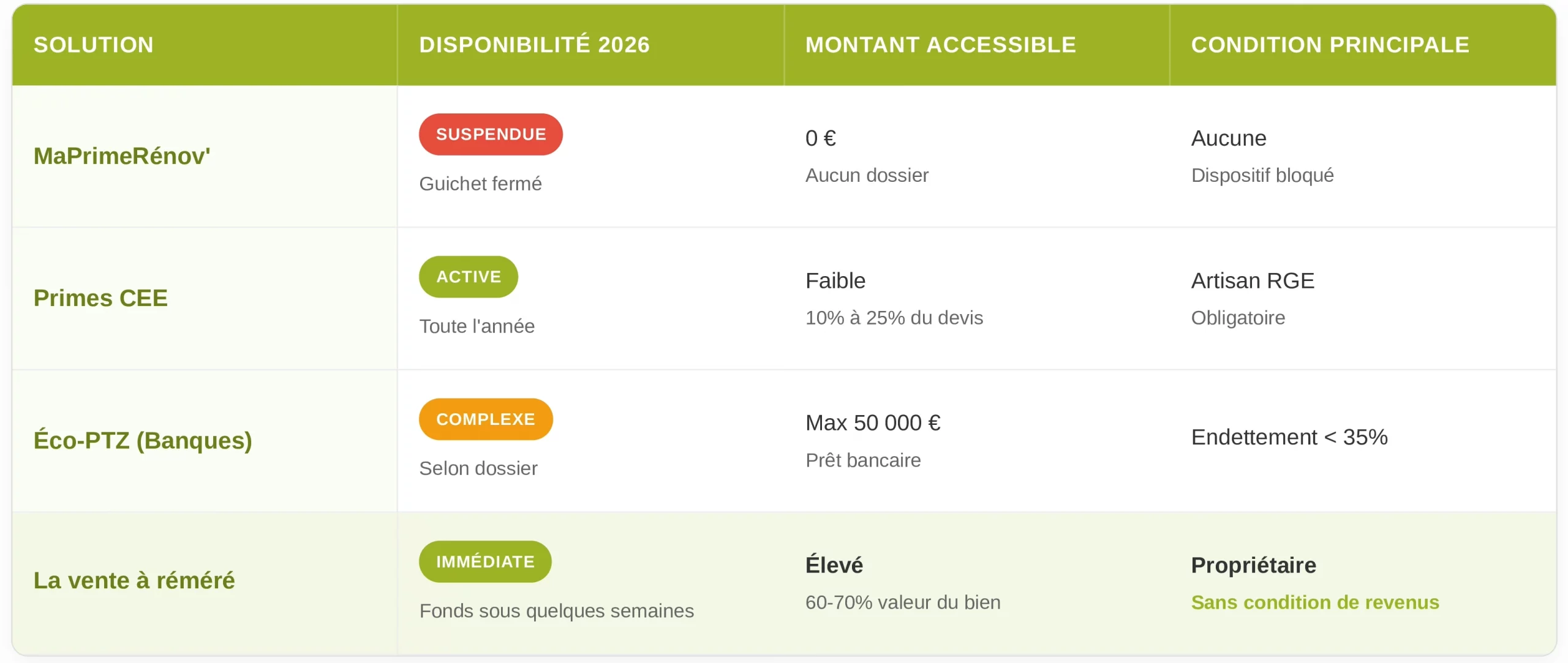
Task: Select the Fonds sous quelques semaines text
Action: 556,611
